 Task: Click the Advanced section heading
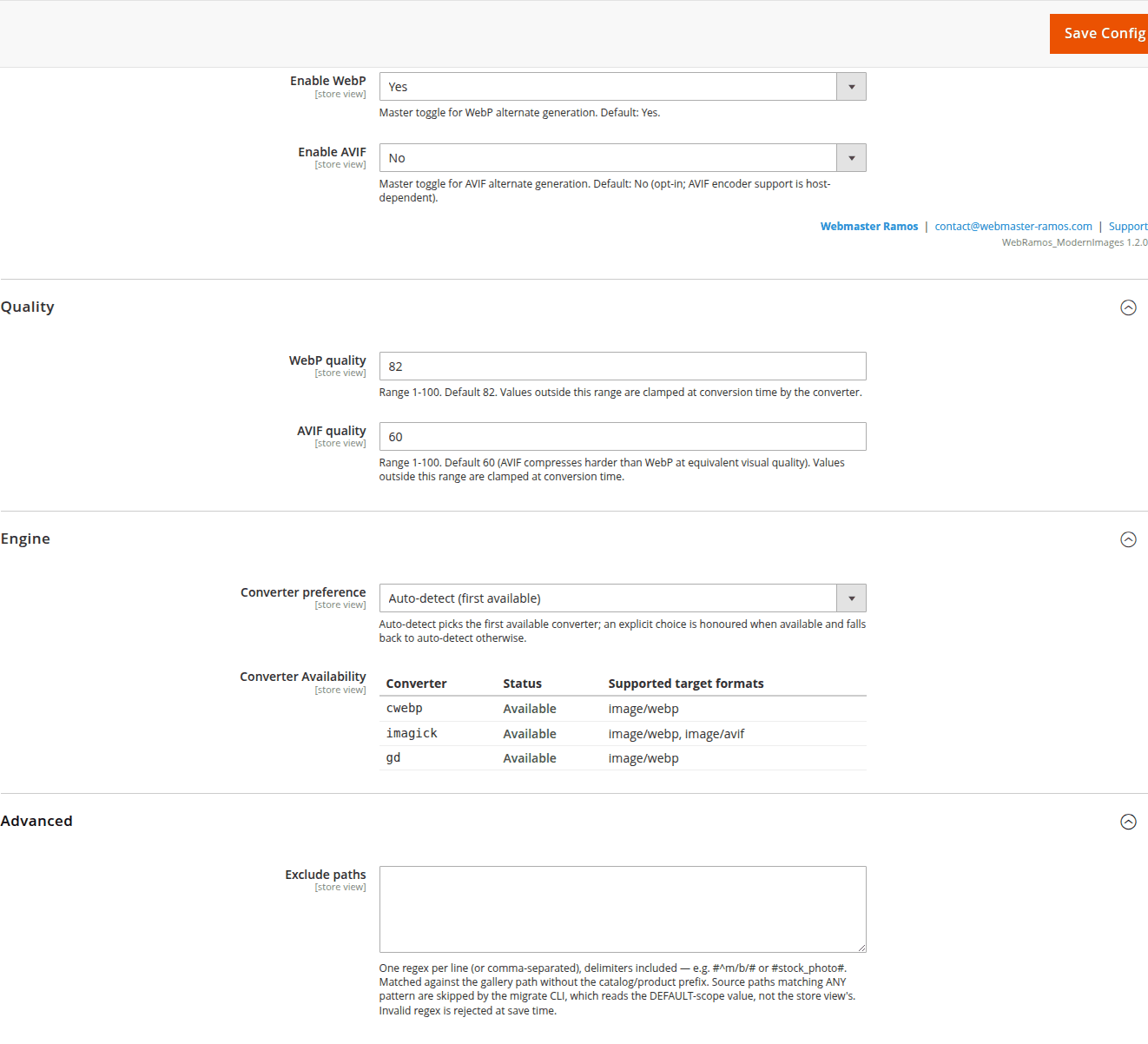click(x=36, y=821)
